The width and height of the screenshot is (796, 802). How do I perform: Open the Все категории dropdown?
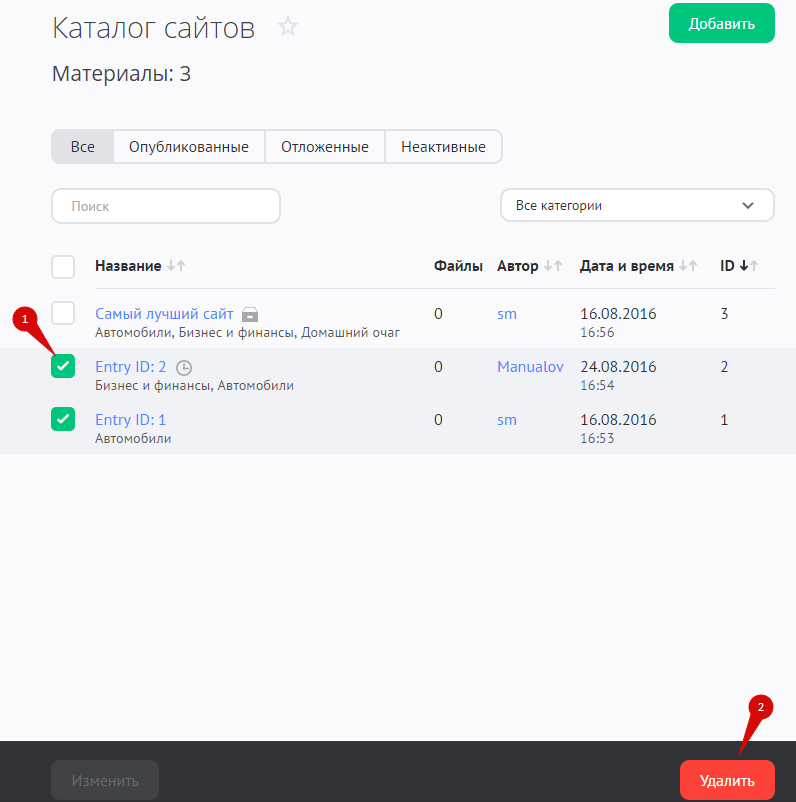coord(637,205)
